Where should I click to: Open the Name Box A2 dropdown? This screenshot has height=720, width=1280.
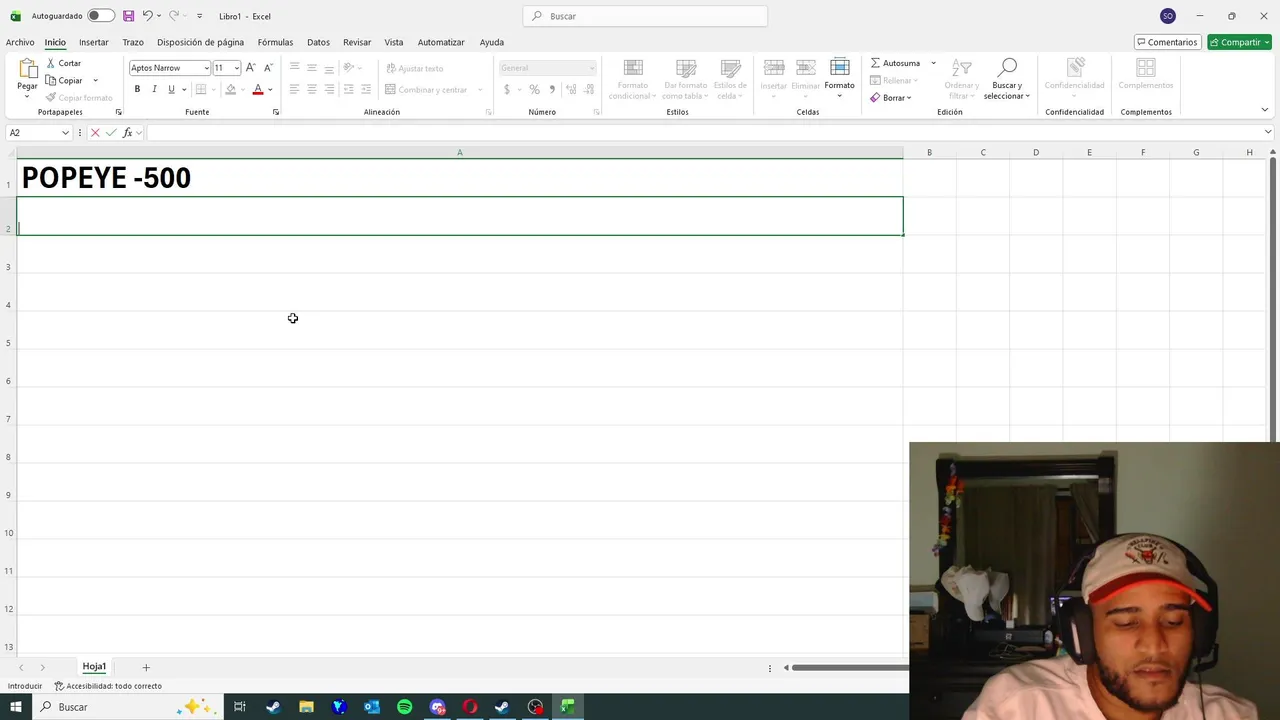point(65,133)
